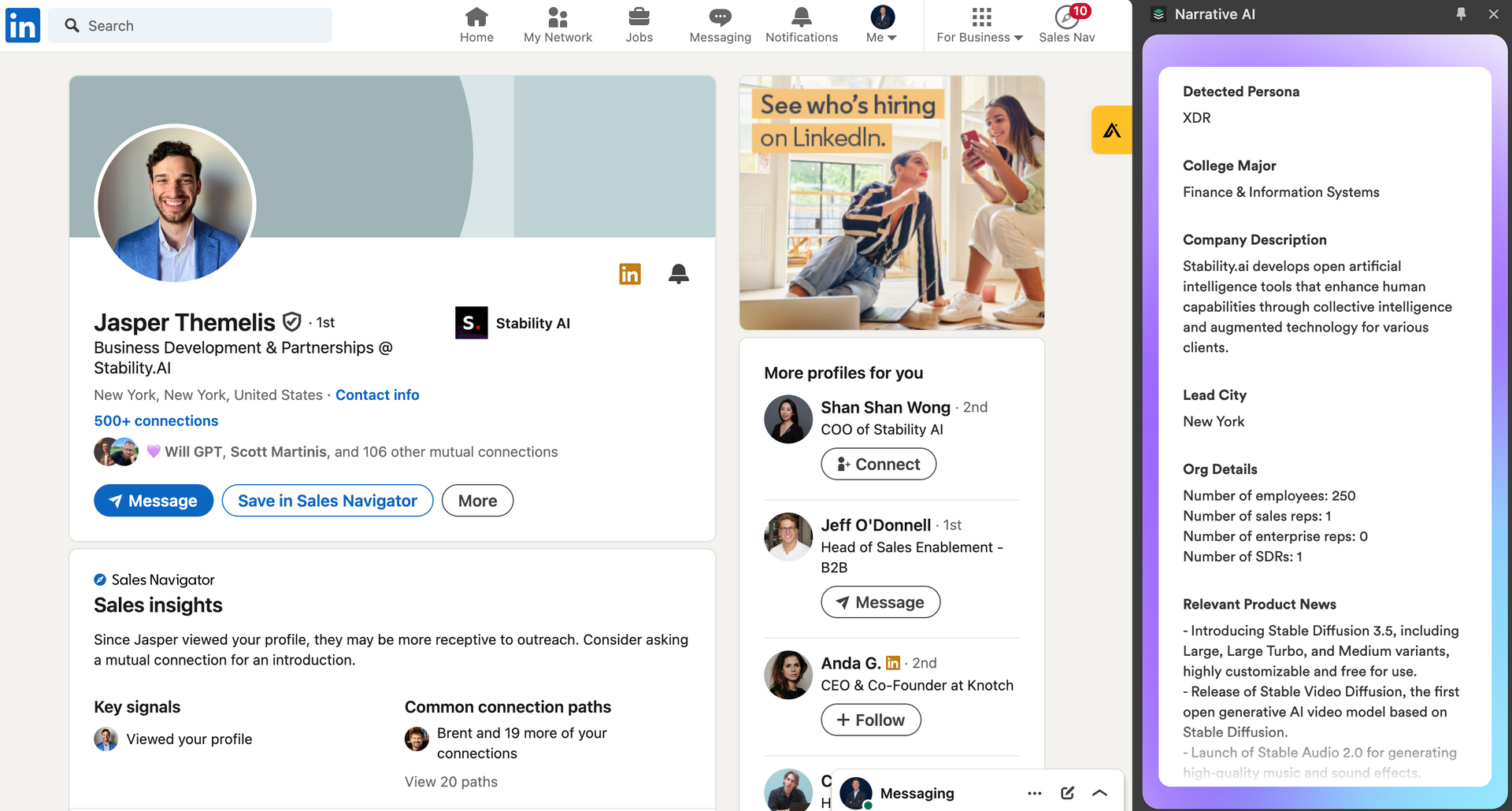1512x811 pixels.
Task: Click Jasper's headline Business Development & Partnerships
Action: click(x=243, y=357)
